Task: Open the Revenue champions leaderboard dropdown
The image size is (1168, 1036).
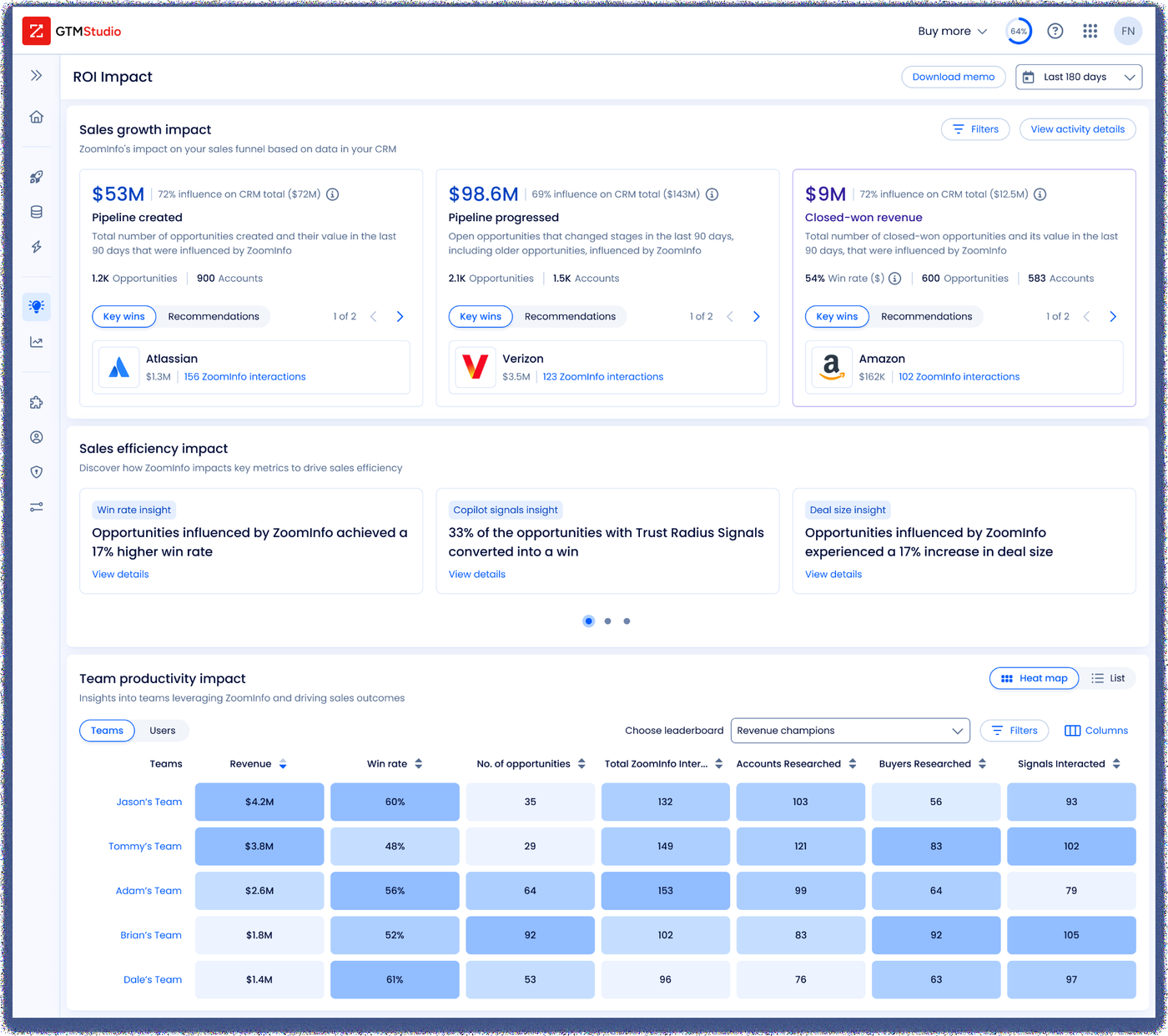Action: (850, 731)
